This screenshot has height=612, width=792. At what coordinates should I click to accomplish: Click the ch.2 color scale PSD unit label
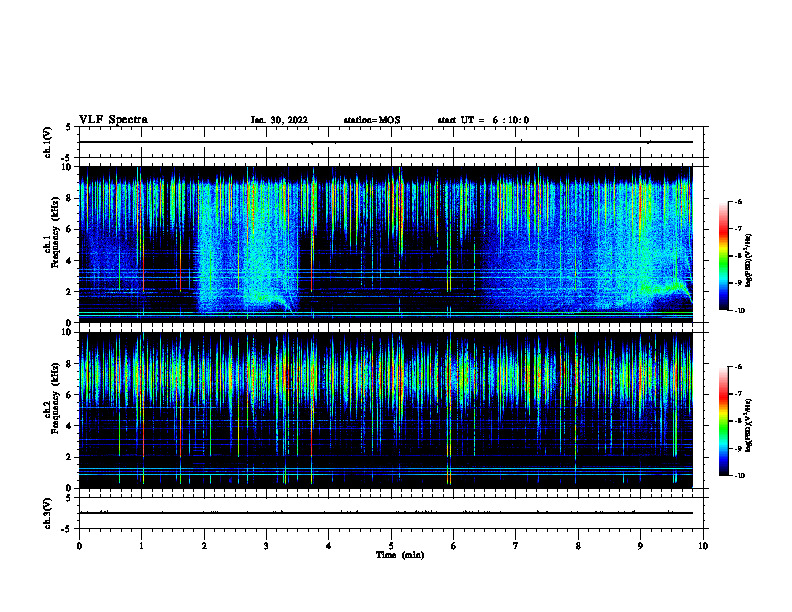[749, 426]
